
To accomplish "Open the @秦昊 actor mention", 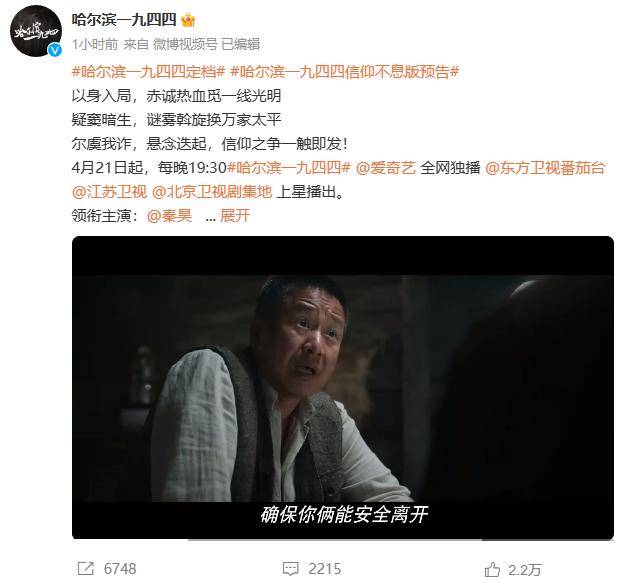I will click(169, 216).
